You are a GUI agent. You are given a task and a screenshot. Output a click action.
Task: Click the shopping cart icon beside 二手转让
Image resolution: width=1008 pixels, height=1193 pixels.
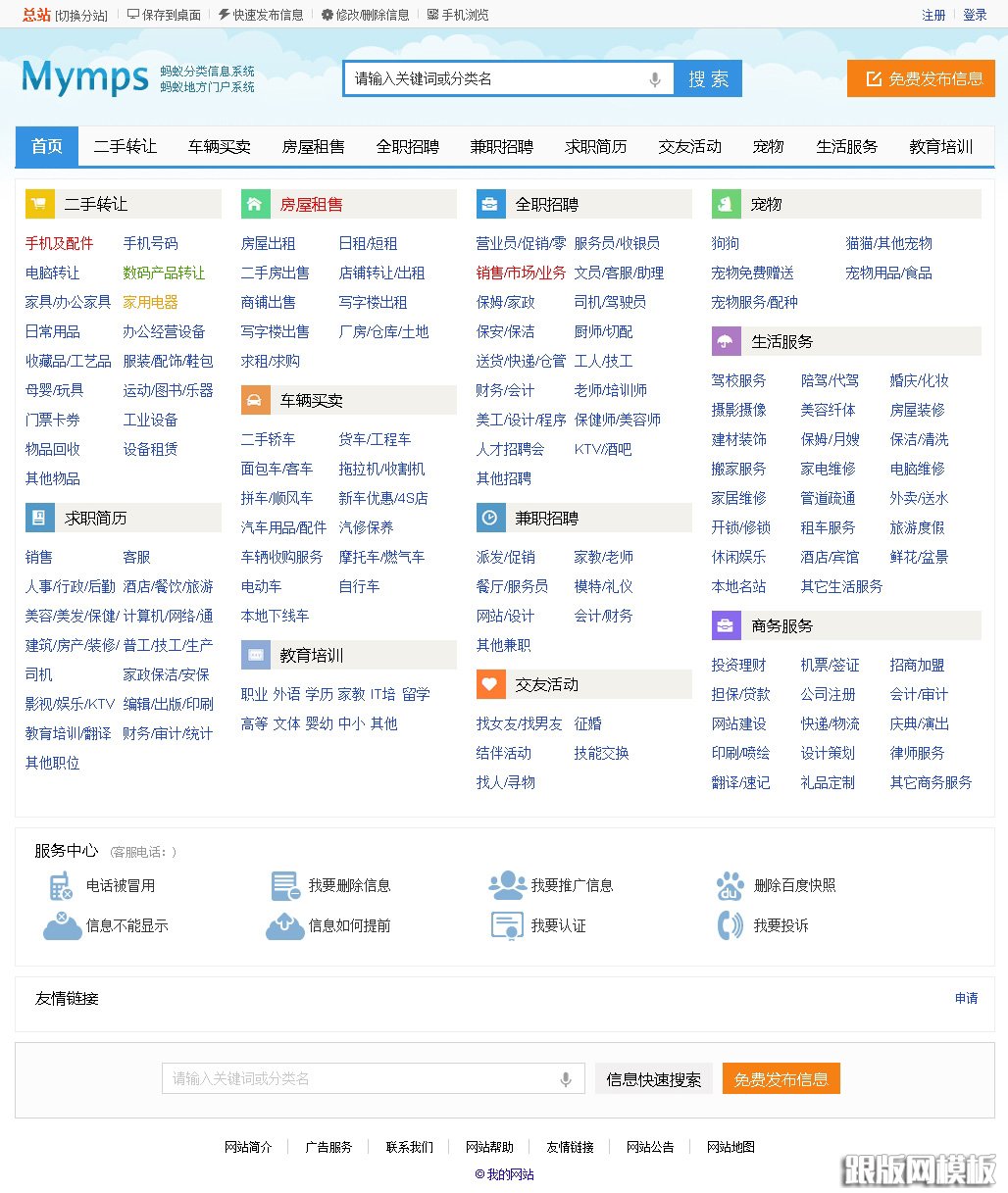[39, 204]
